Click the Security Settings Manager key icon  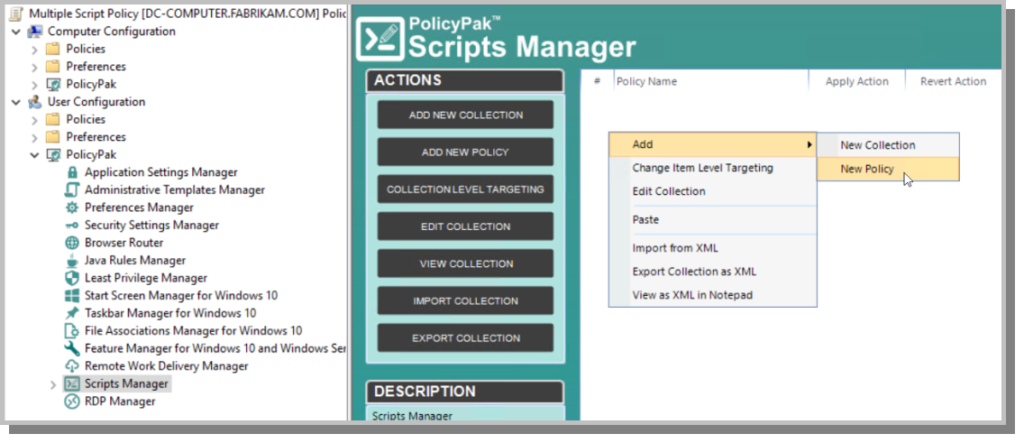tap(72, 225)
